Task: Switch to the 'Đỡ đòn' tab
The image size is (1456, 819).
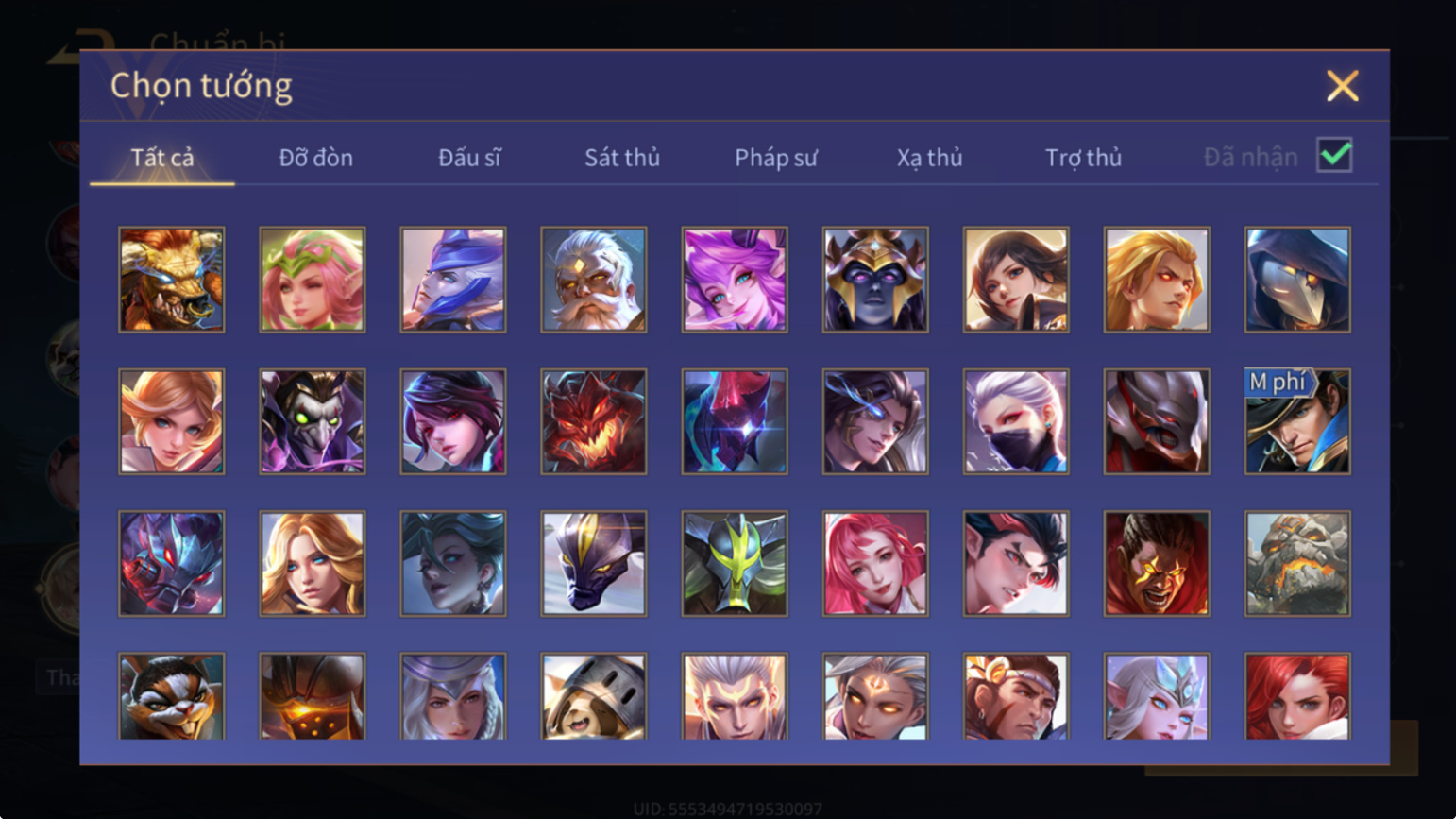Action: point(315,158)
